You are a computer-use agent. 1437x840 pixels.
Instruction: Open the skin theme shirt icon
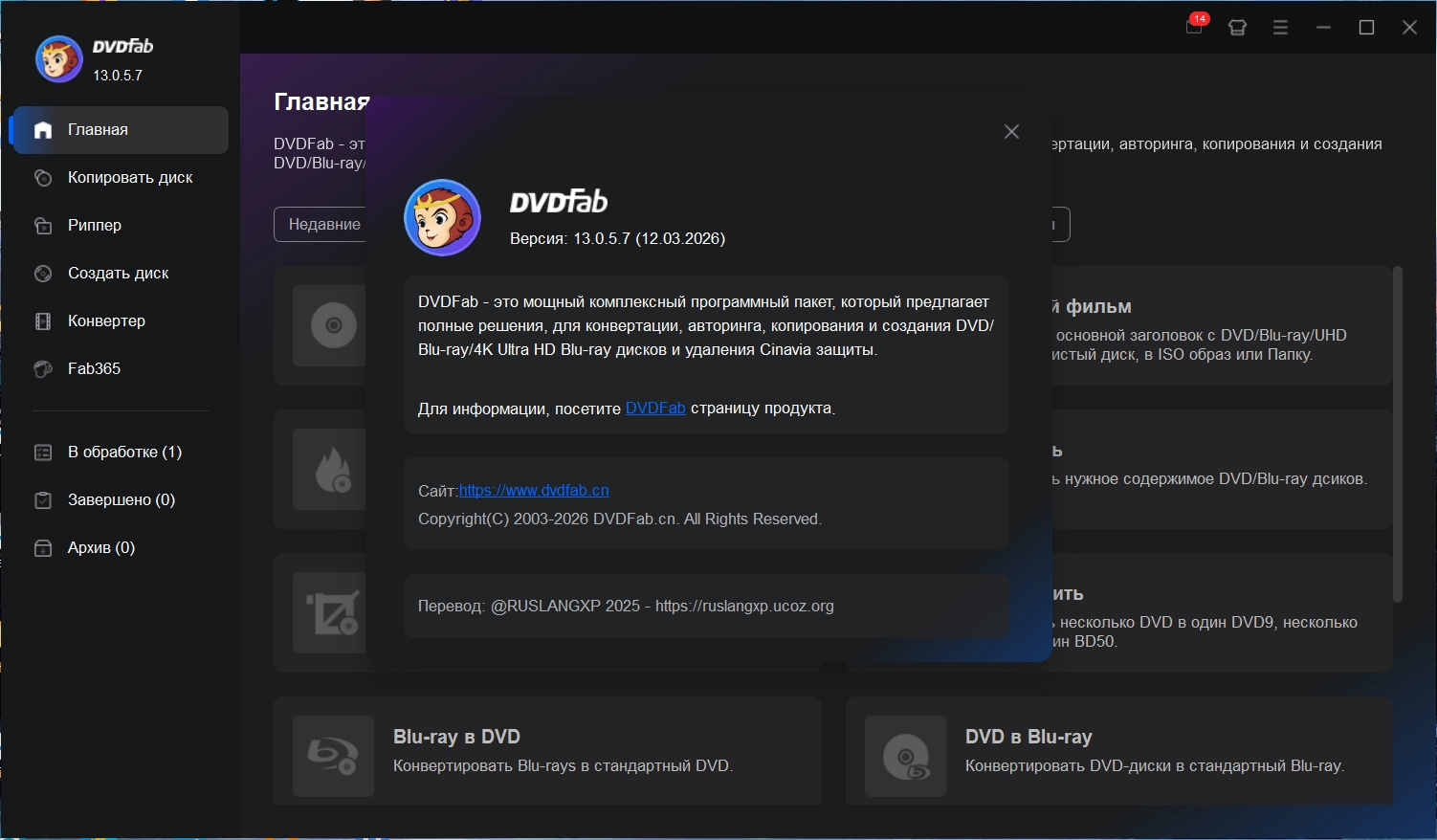[1237, 28]
